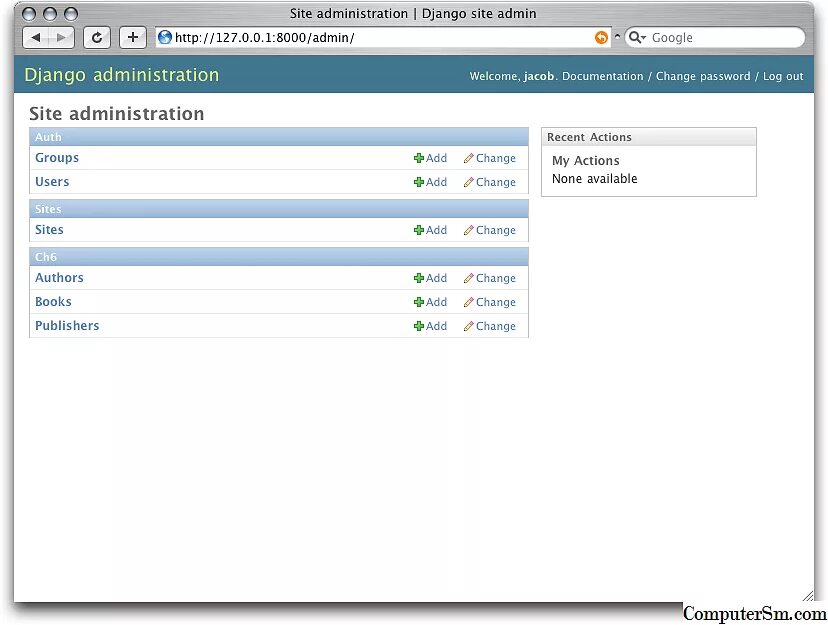This screenshot has height=625, width=828.
Task: Click the green Add icon for Users
Action: point(419,182)
